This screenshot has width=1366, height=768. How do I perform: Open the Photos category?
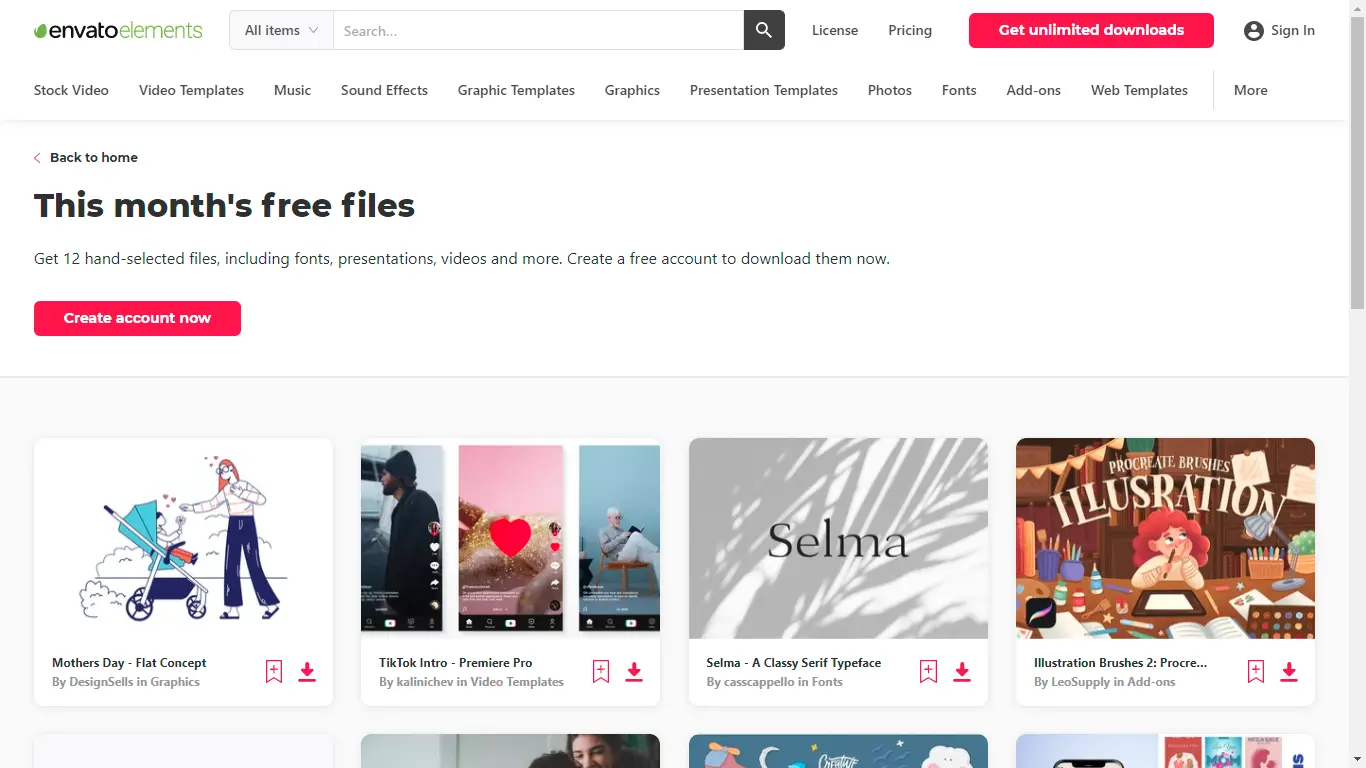tap(890, 90)
